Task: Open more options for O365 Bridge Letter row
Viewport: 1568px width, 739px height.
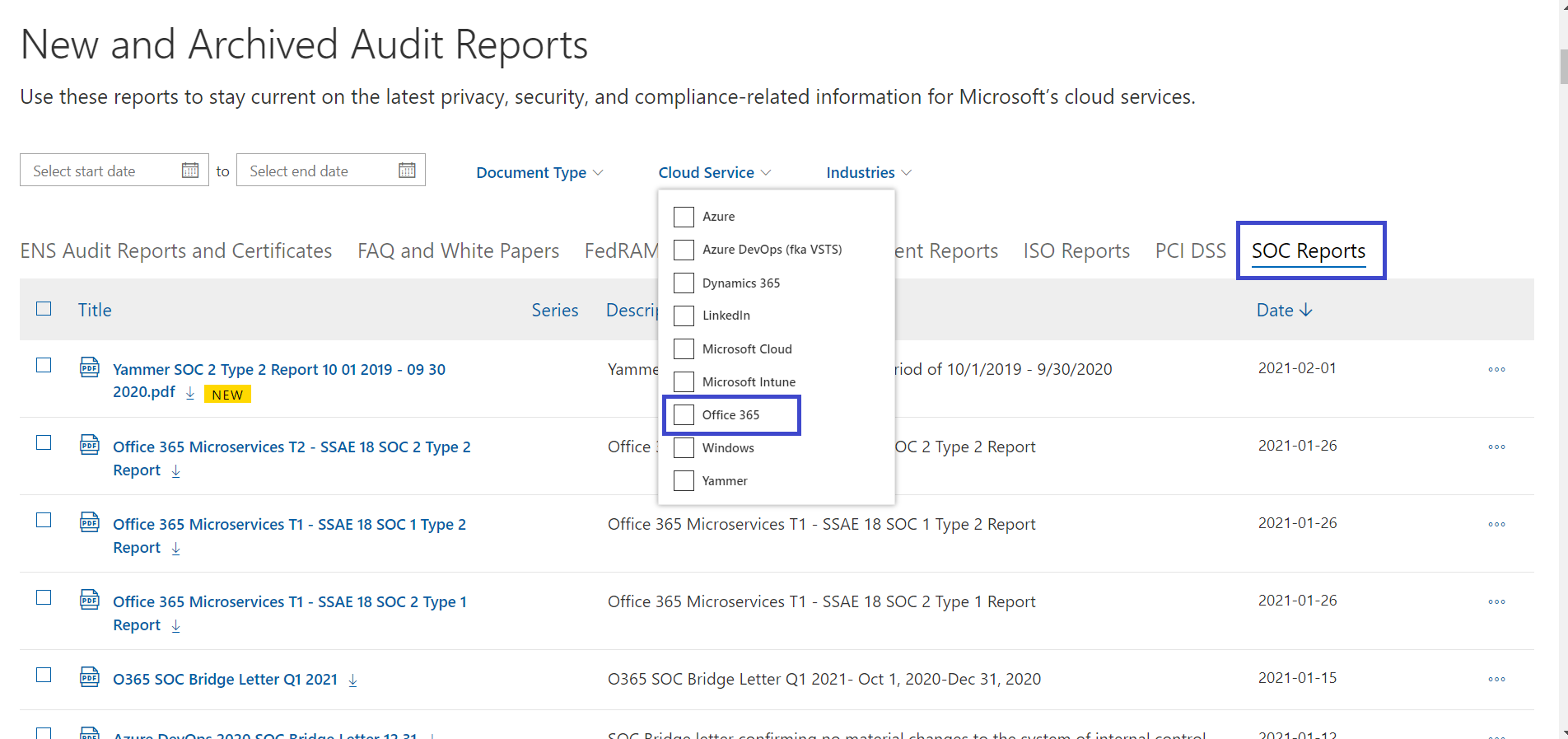Action: (x=1496, y=680)
